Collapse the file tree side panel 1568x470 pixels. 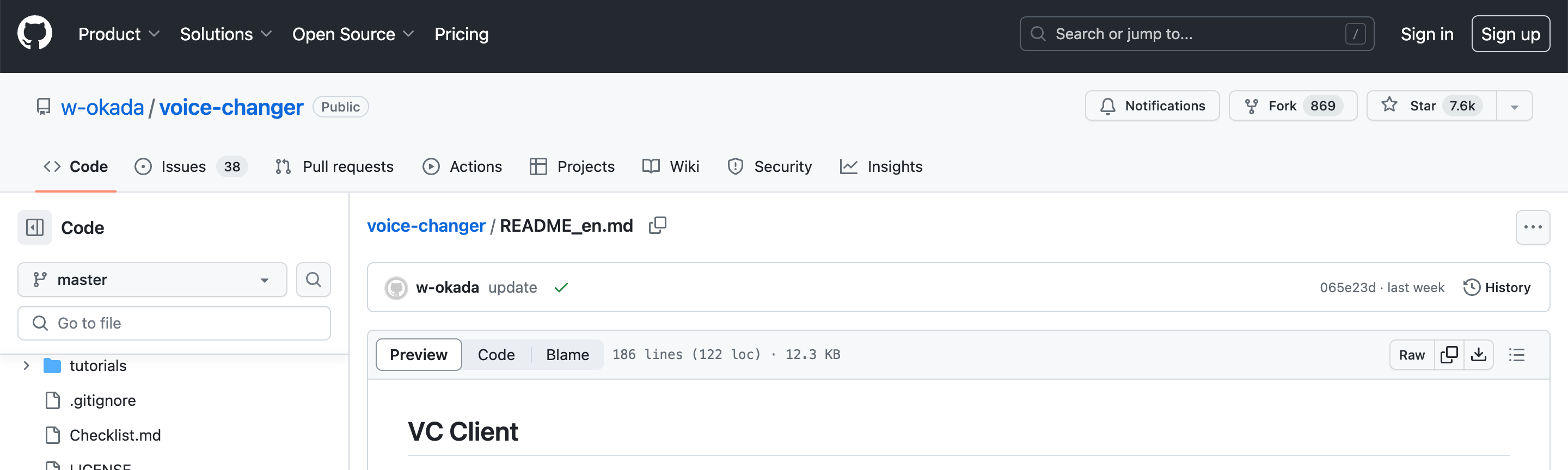(x=35, y=227)
